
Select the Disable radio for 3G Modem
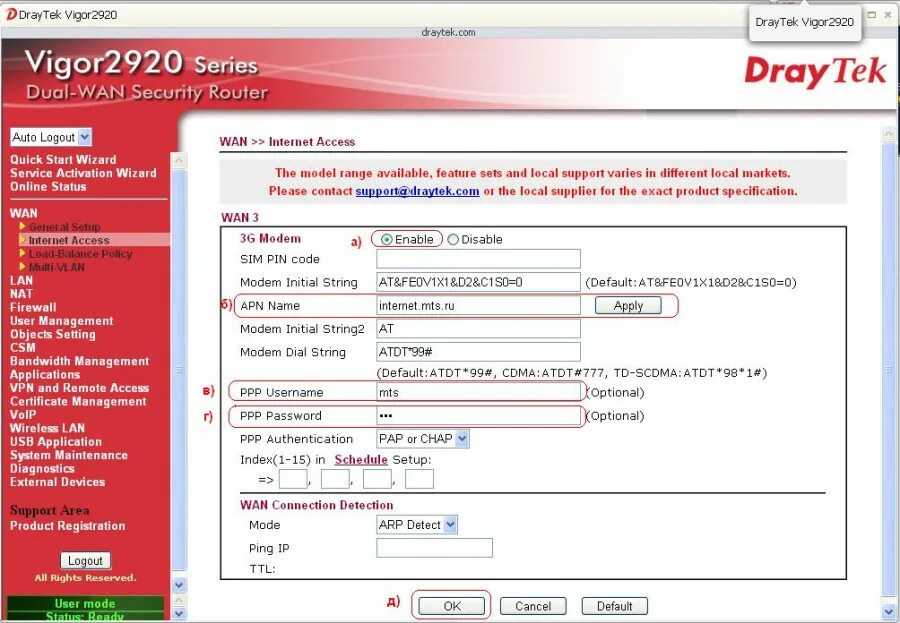pos(453,239)
